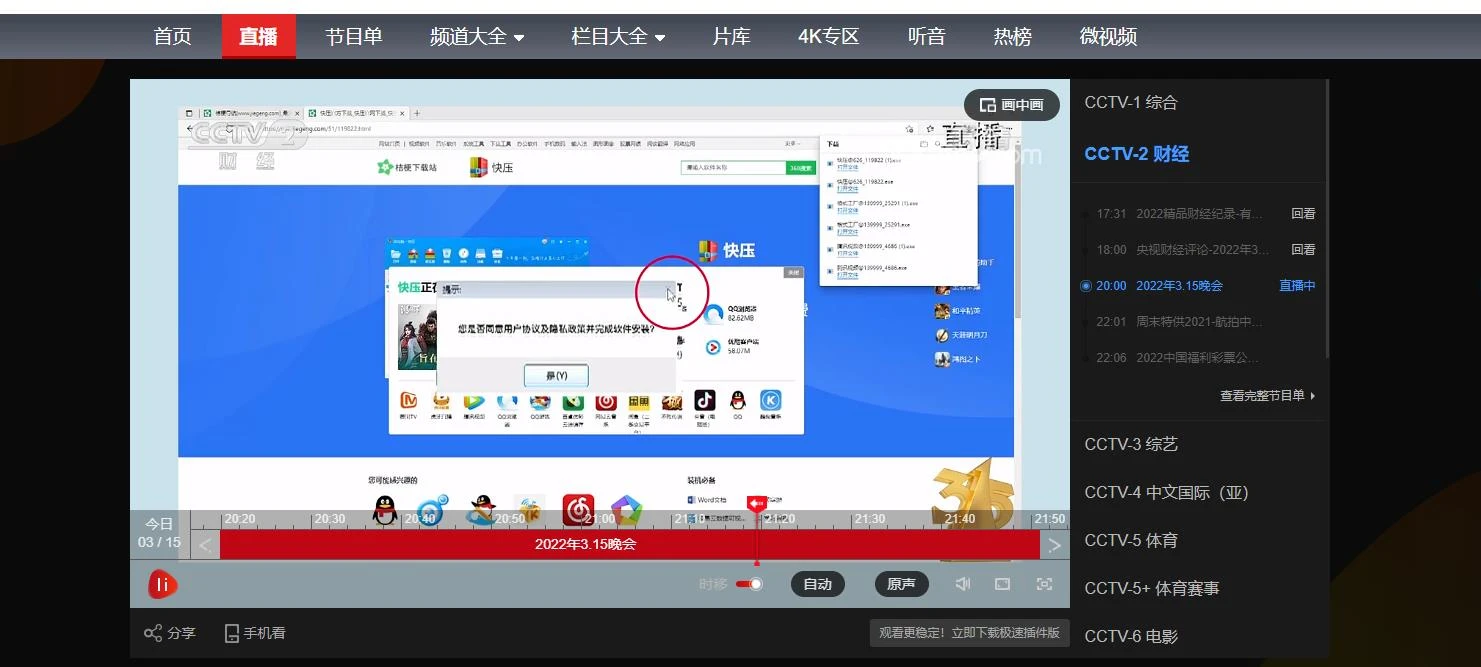The width and height of the screenshot is (1481, 667).
Task: Toggle the 时移 time-shift switch
Action: [x=749, y=584]
